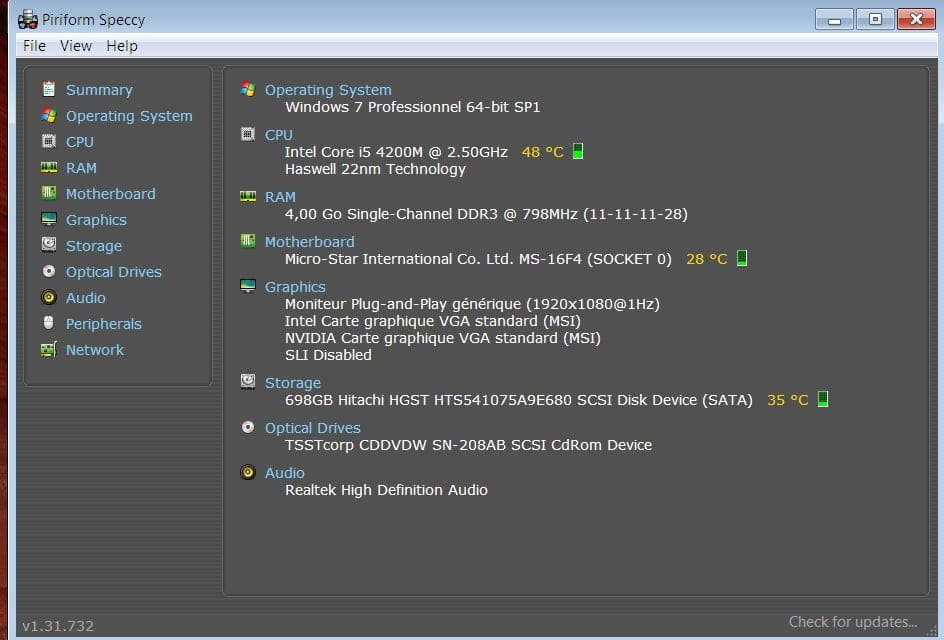The image size is (944, 640).
Task: Click the Summary clipboard icon in sidebar
Action: tap(48, 89)
